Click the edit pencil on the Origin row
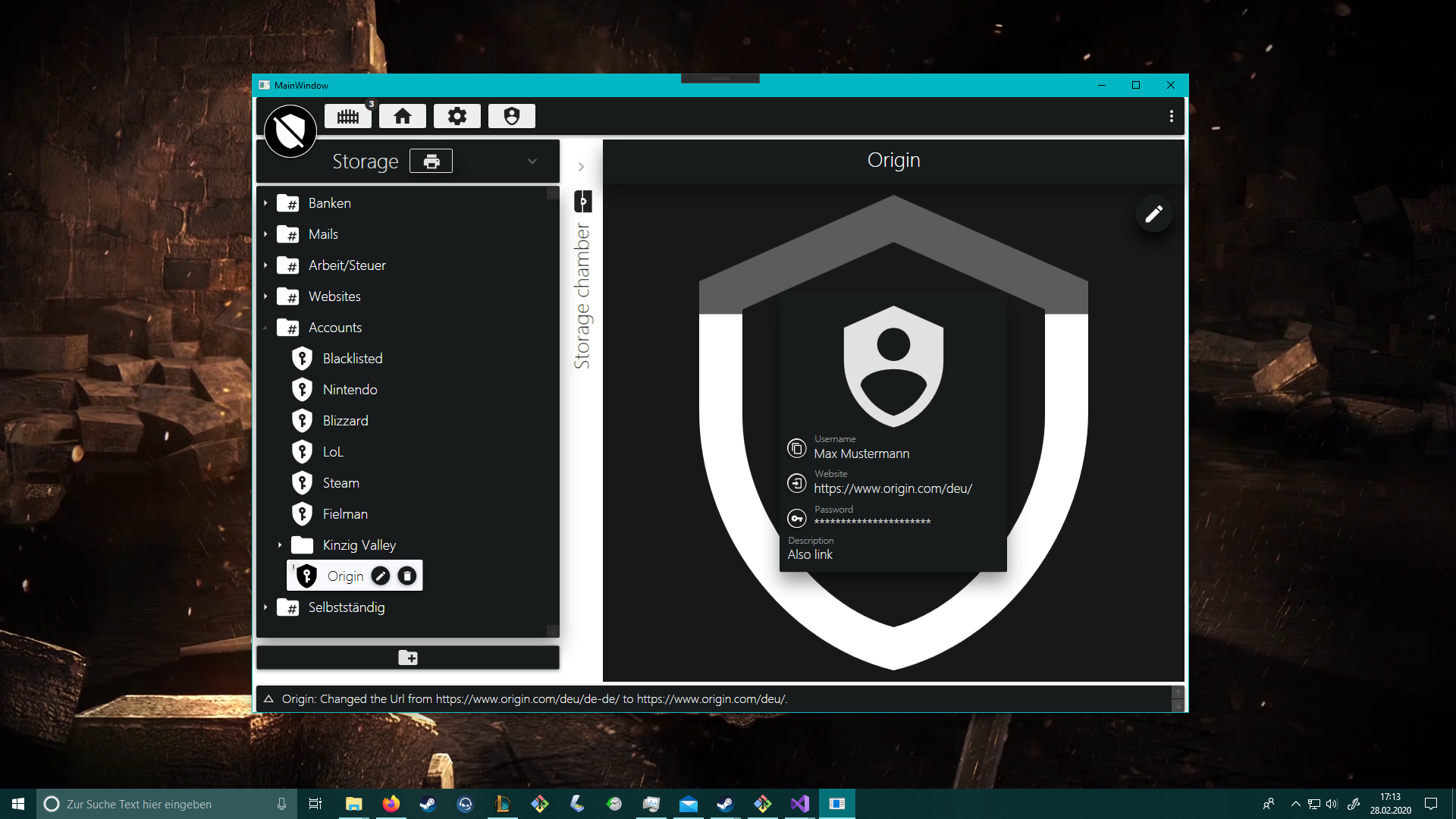Screen dimensions: 1456x819 (381, 576)
